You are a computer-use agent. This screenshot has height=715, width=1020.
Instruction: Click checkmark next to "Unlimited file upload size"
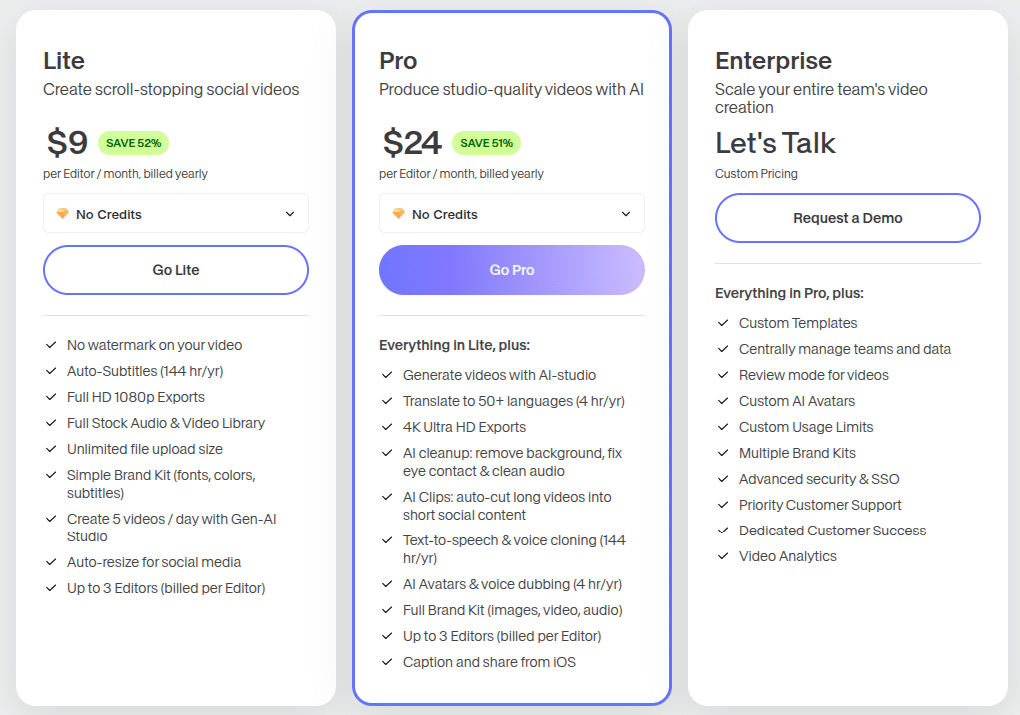point(50,449)
